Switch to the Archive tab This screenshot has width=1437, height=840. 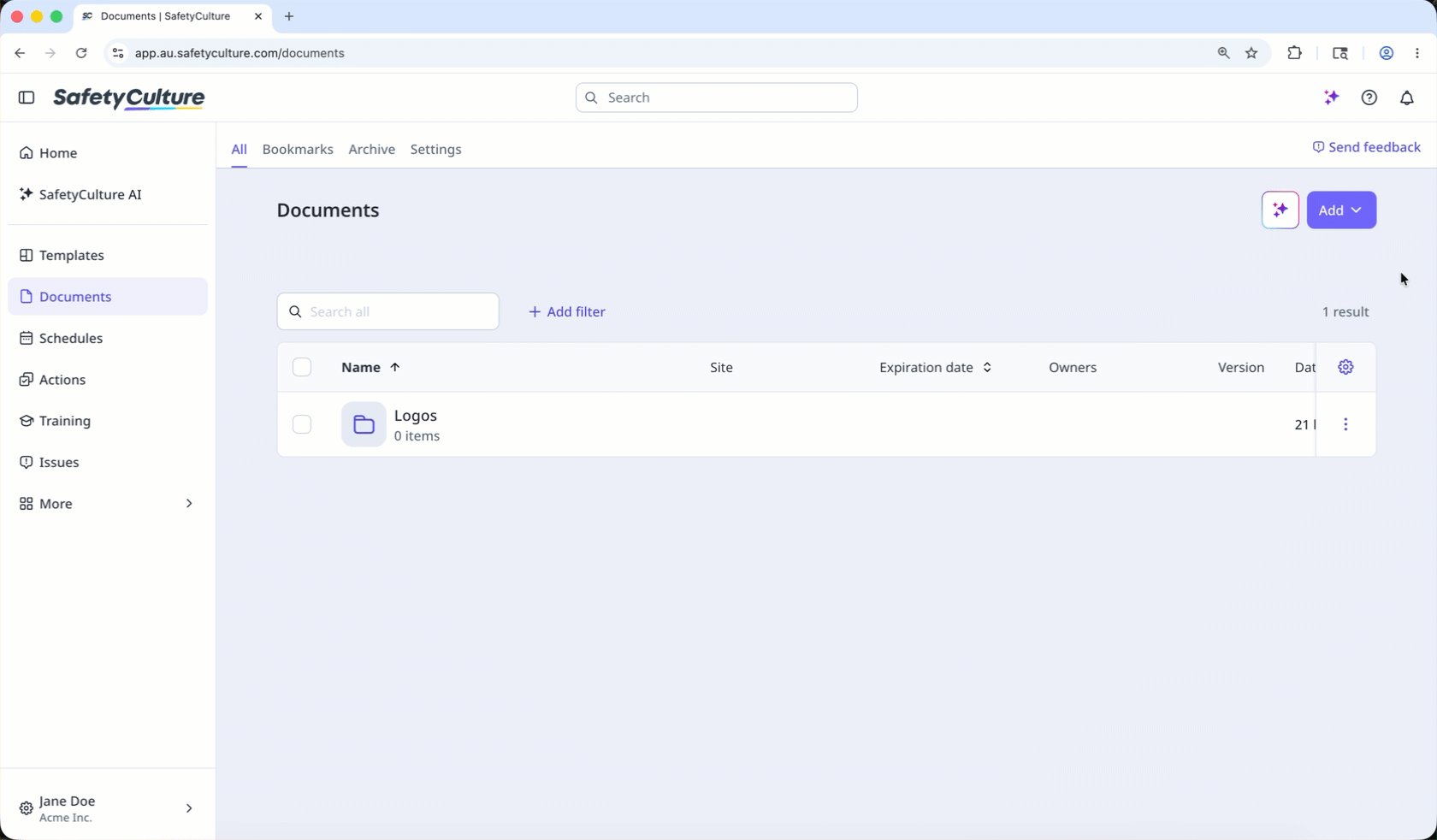pyautogui.click(x=372, y=149)
